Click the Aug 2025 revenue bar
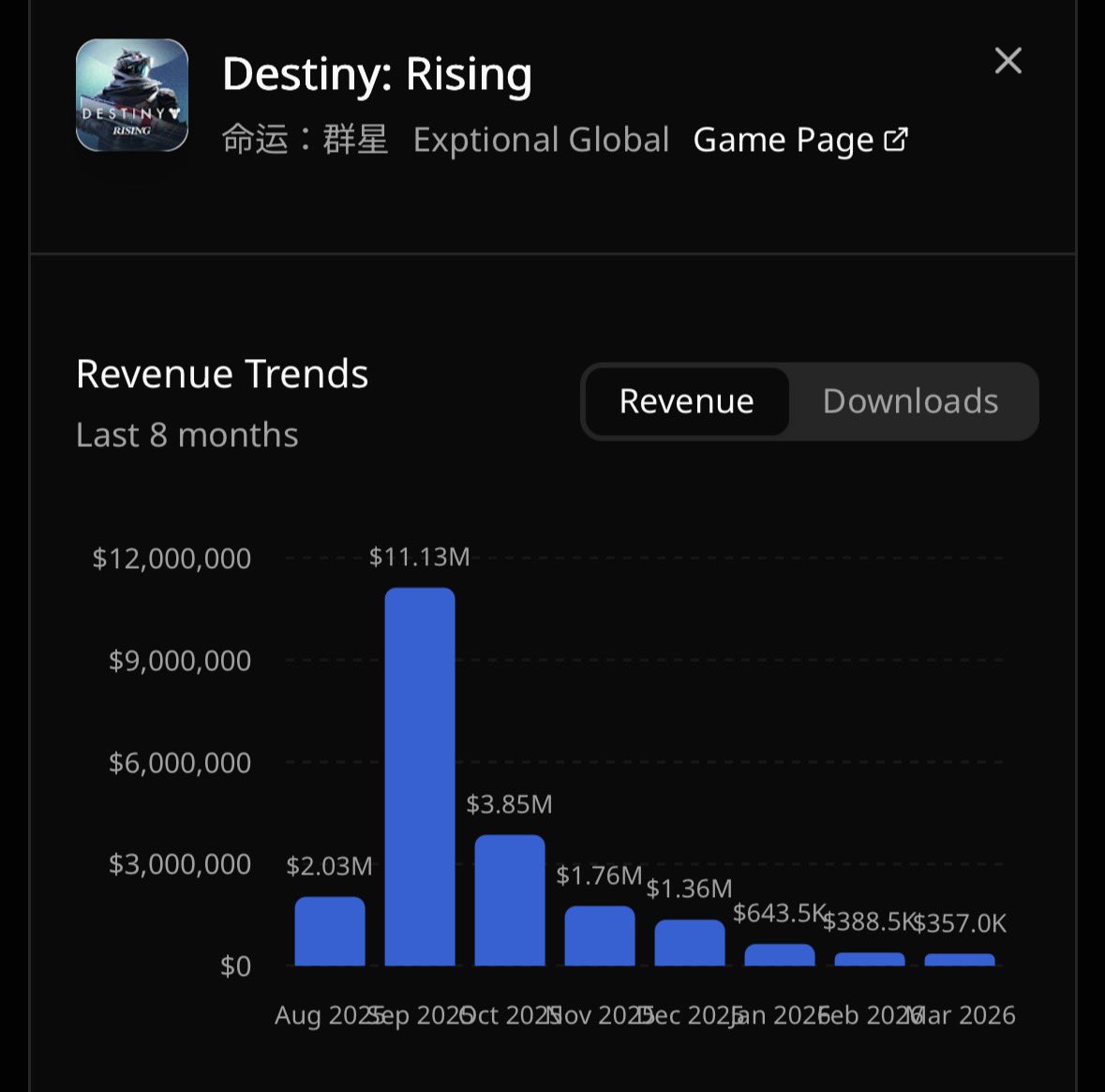1105x1092 pixels. click(x=329, y=932)
